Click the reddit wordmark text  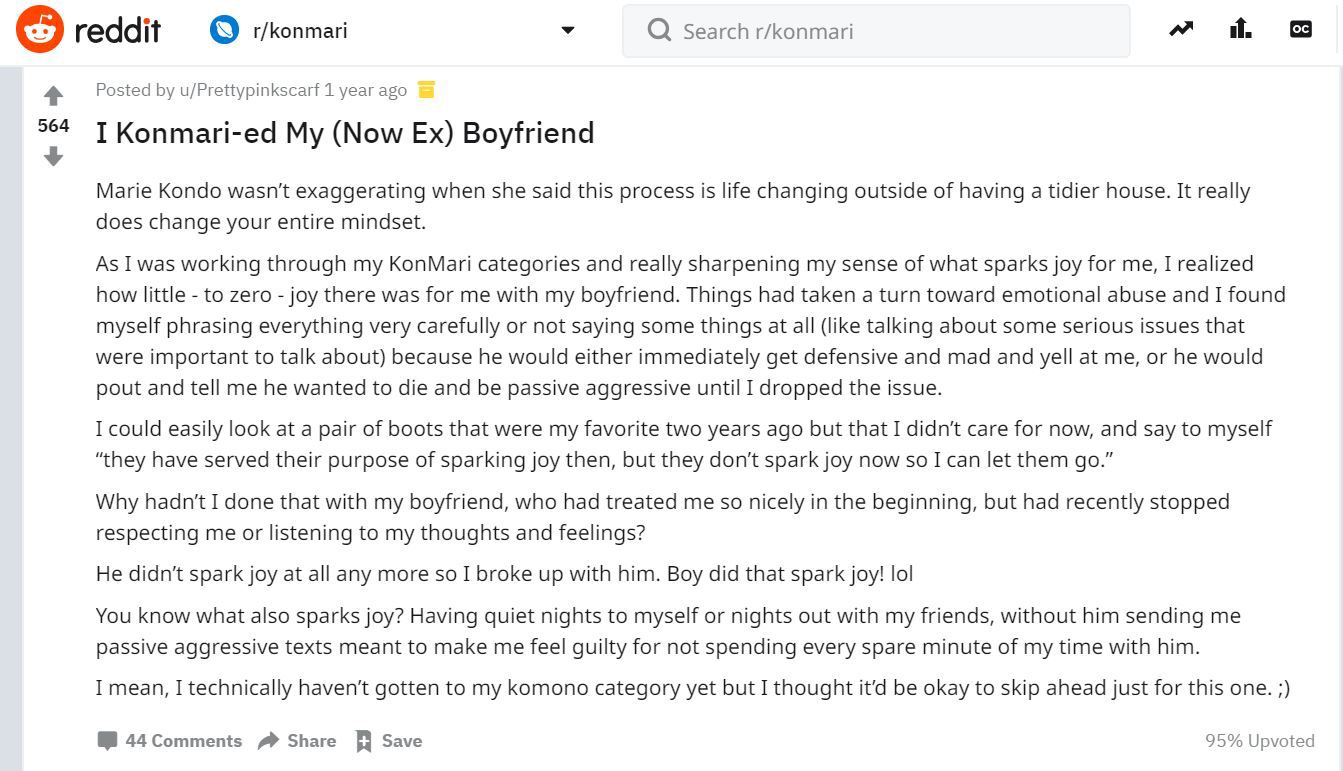[118, 31]
